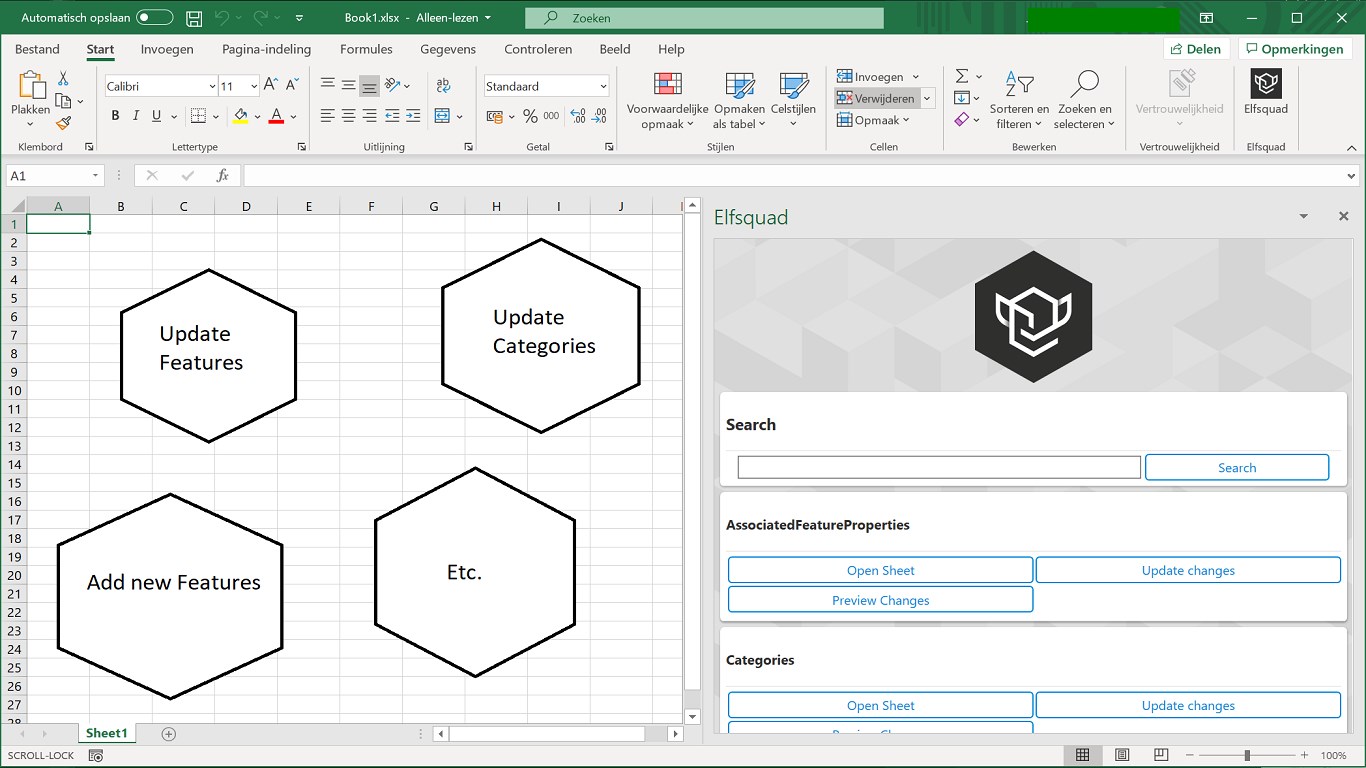Switch to the Pagina-indeling ribbon tab

tap(266, 49)
